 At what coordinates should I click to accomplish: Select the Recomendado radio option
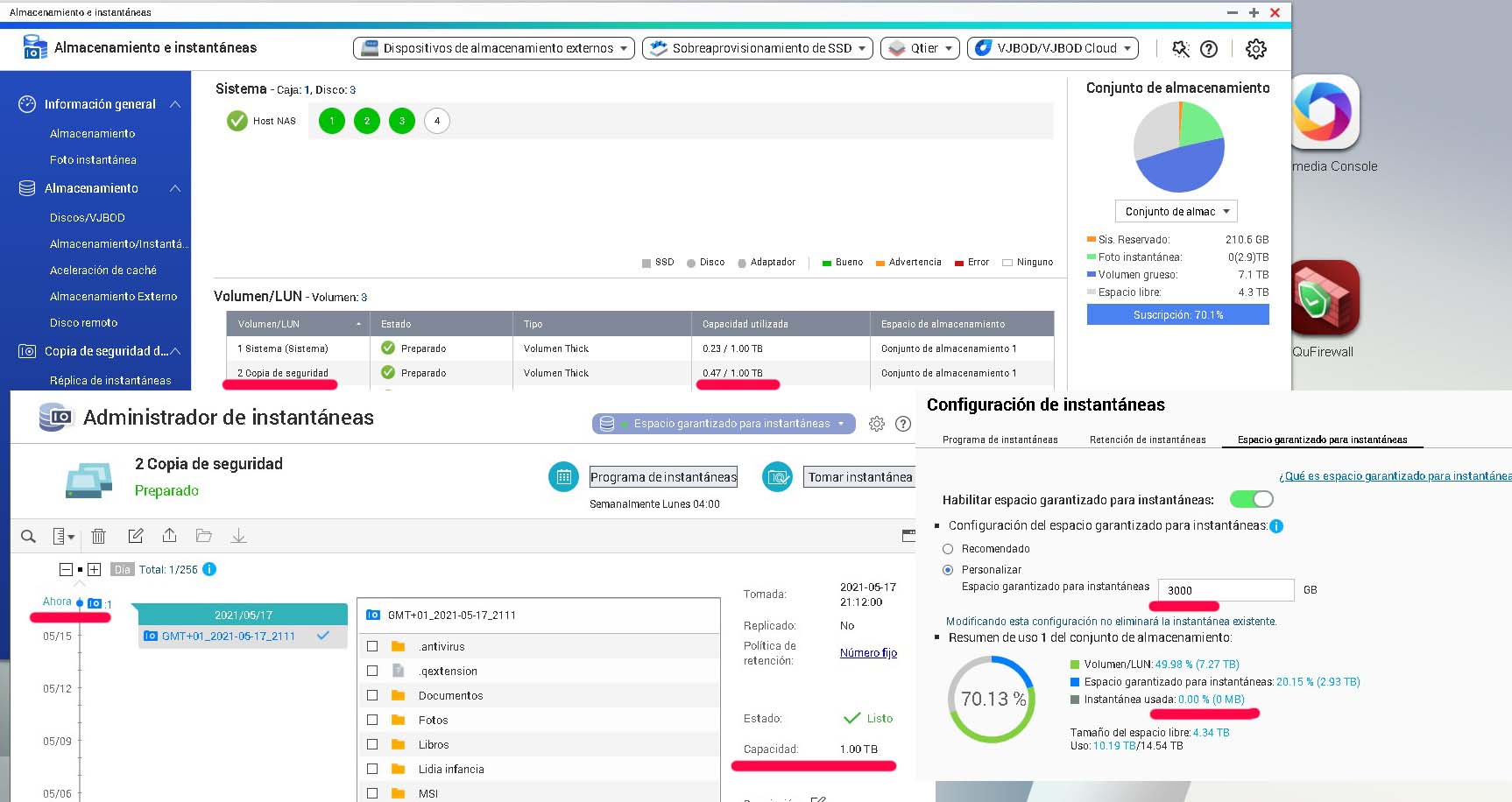(x=948, y=549)
